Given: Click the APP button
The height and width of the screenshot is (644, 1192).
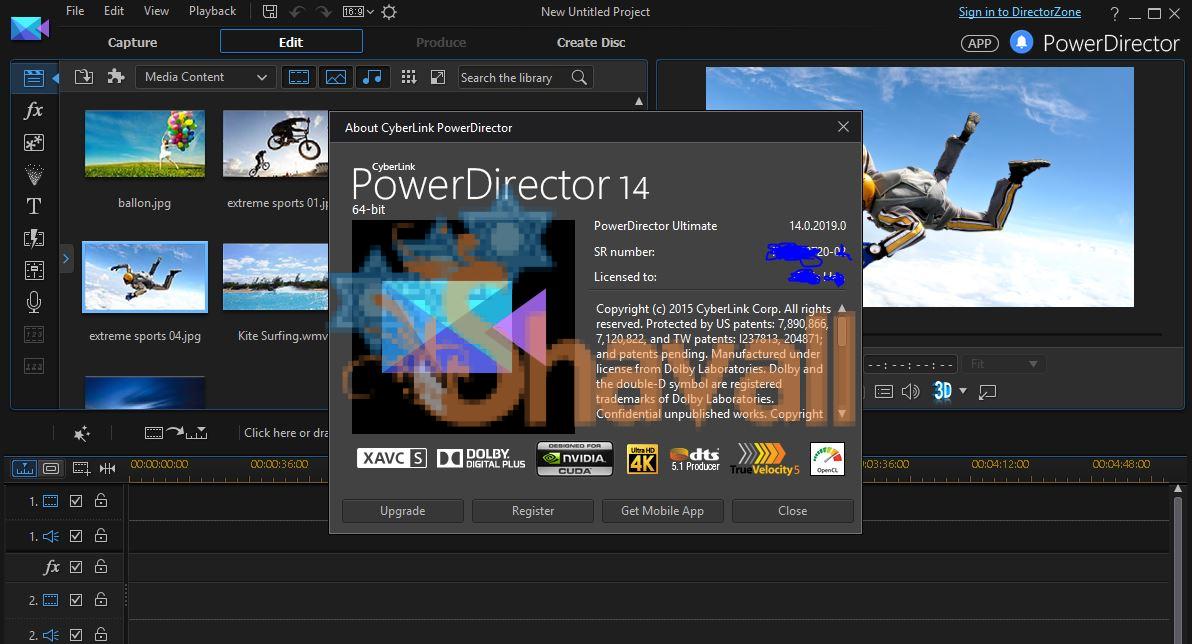Looking at the screenshot, I should (x=980, y=43).
